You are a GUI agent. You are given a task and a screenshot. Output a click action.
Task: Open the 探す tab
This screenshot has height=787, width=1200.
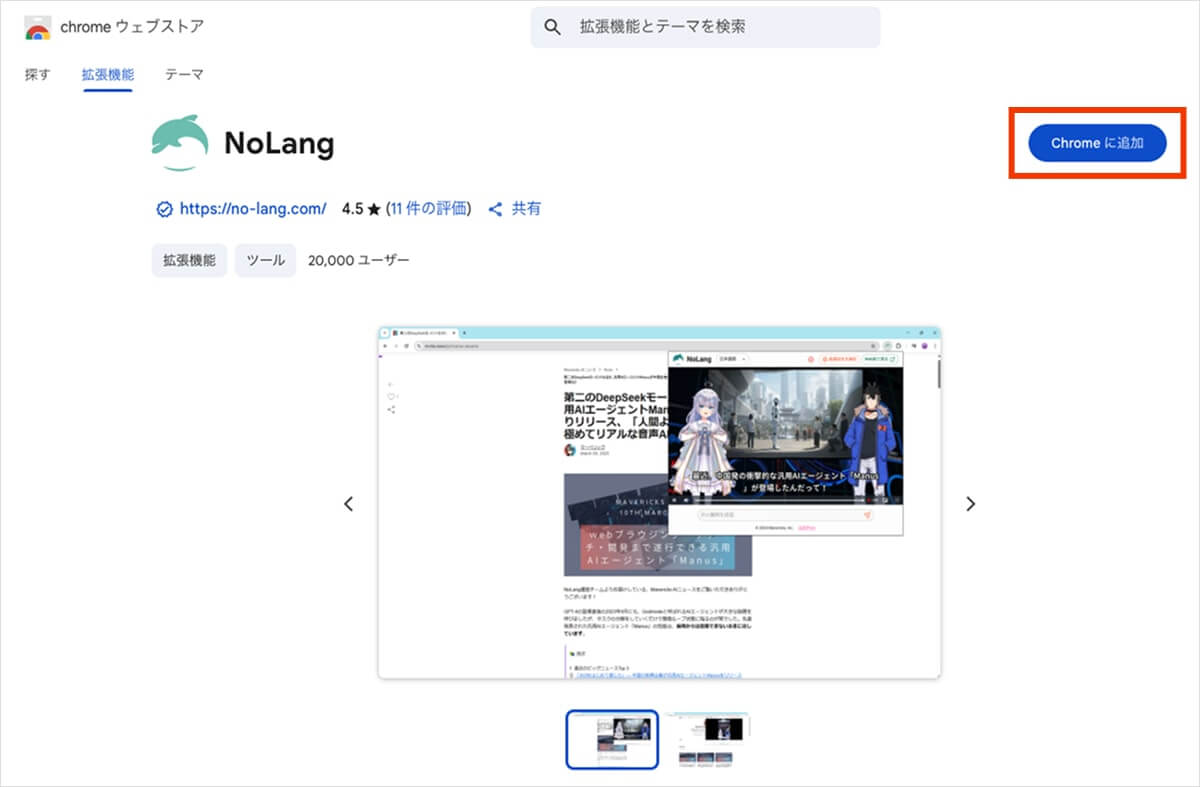point(37,75)
